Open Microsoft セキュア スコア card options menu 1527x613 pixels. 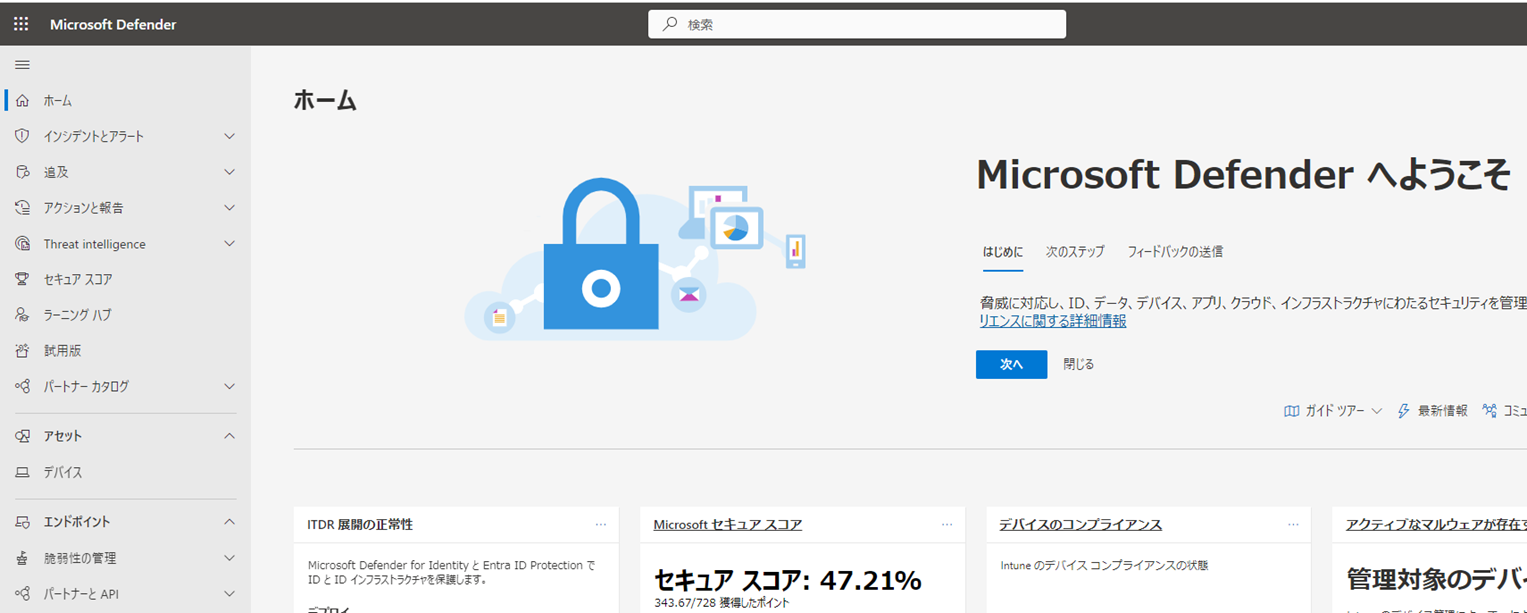(x=947, y=524)
